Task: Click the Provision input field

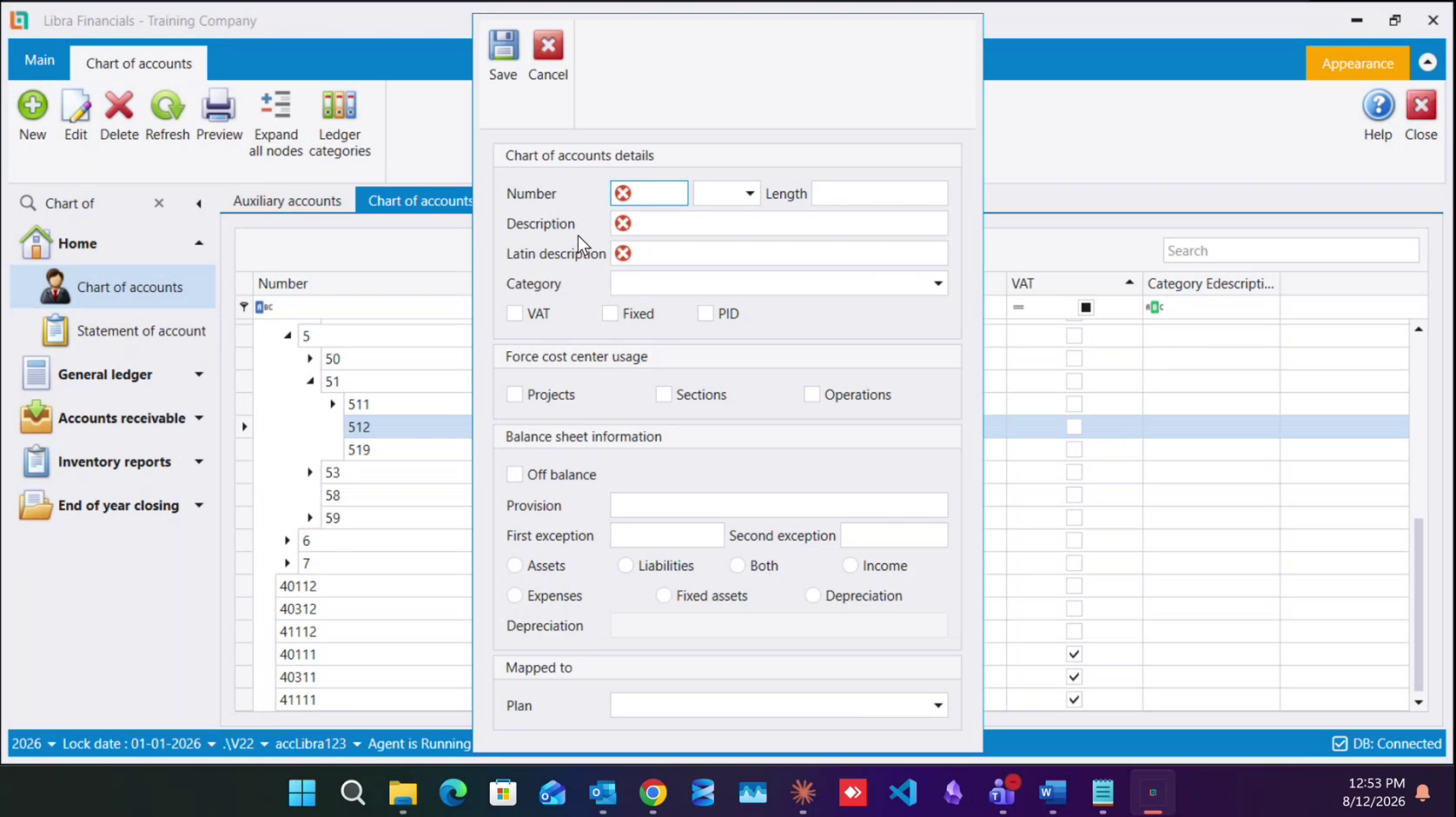Action: 779,506
